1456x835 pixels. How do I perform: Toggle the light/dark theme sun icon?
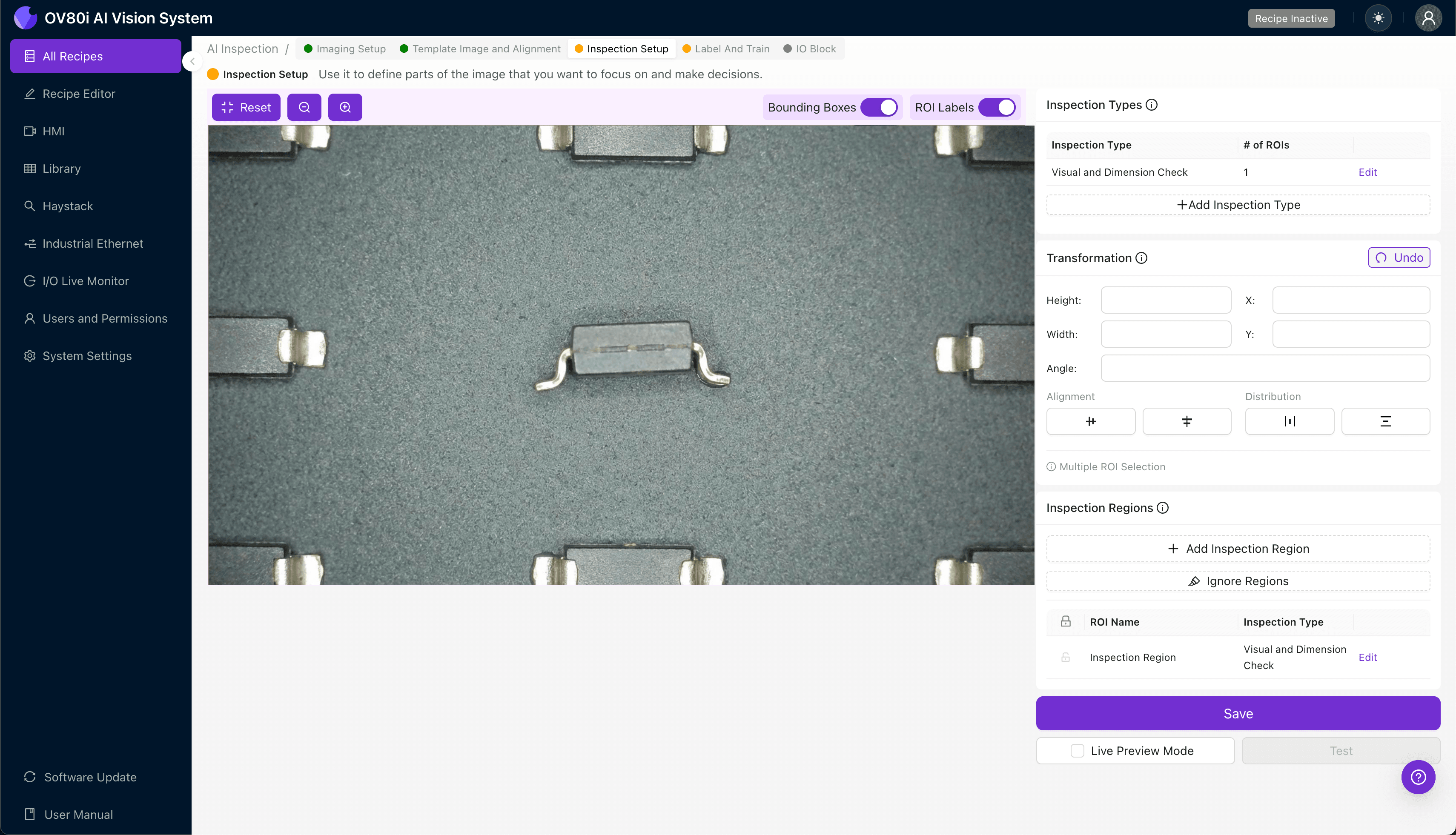point(1378,18)
